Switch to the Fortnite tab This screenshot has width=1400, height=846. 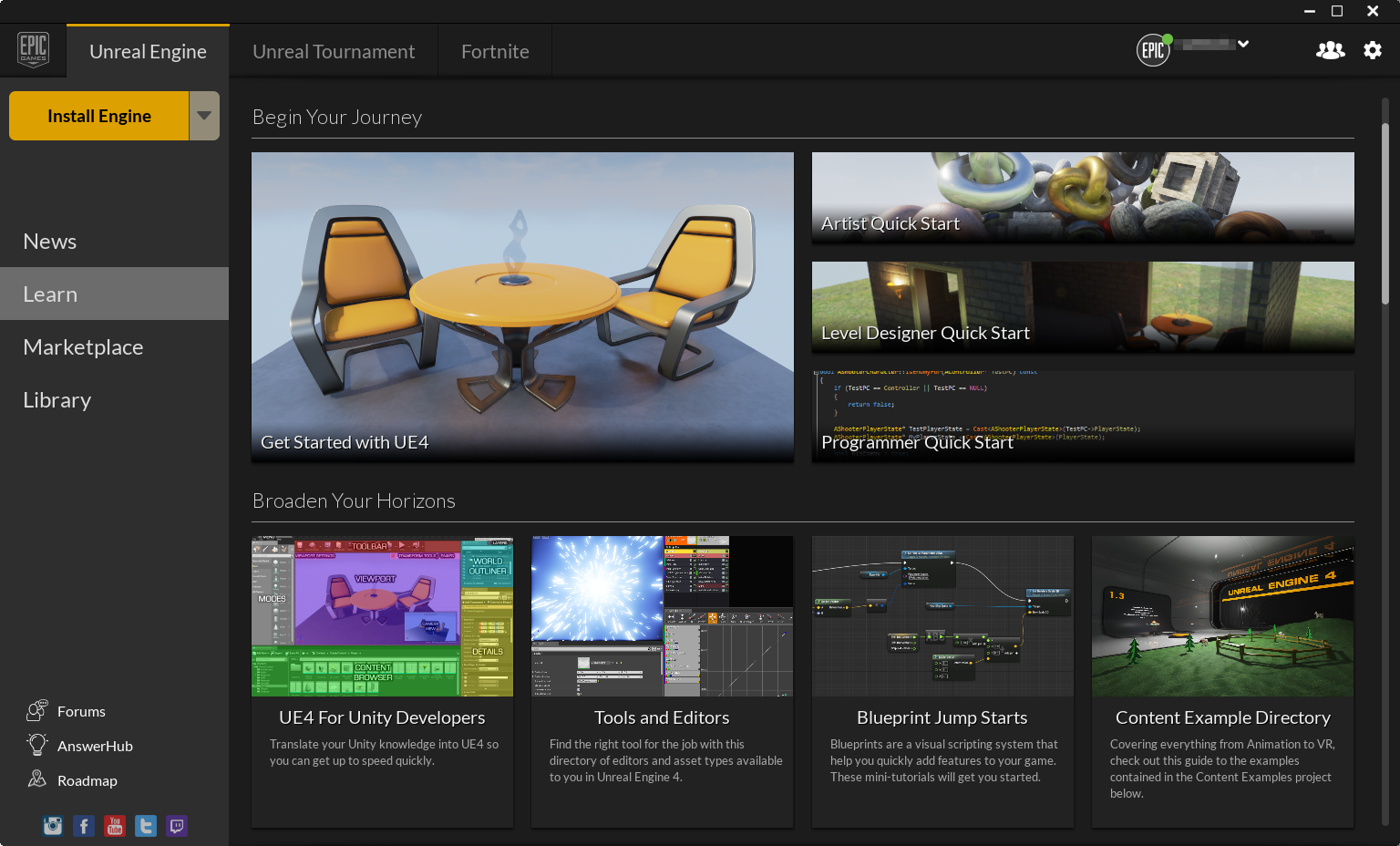495,51
